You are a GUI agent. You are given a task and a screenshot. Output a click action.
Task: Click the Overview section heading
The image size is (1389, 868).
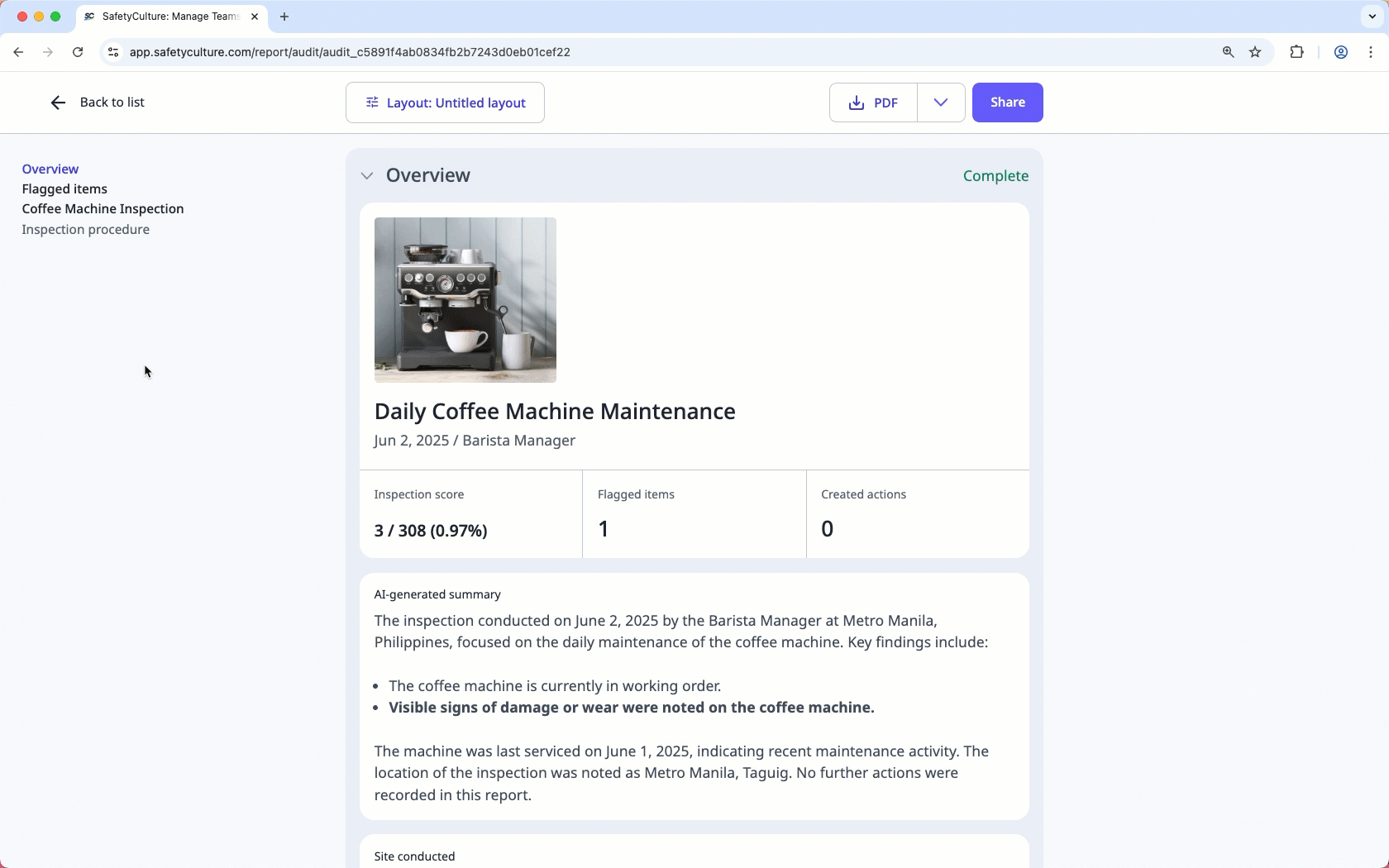point(428,176)
